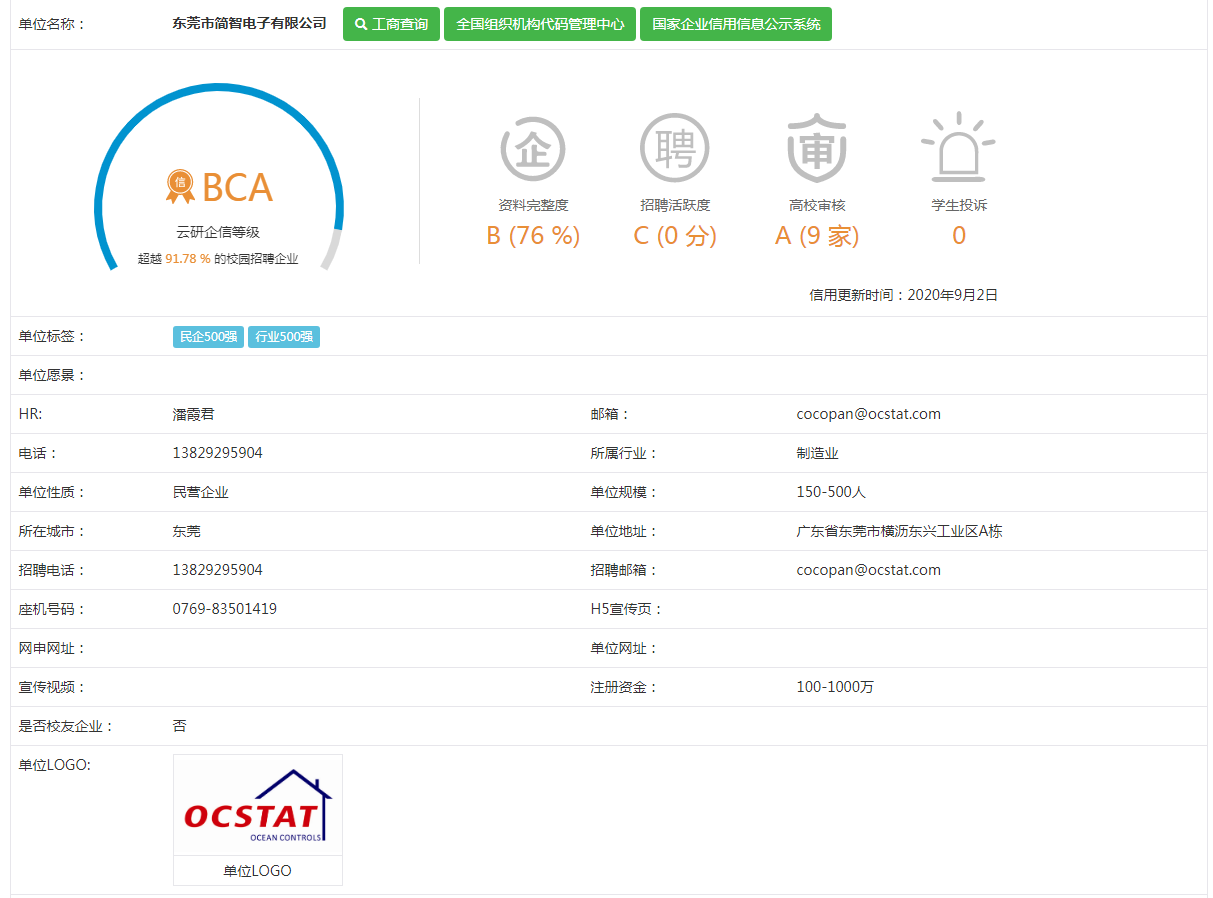
Task: Click the A (9 家) audit score
Action: pyautogui.click(x=817, y=236)
